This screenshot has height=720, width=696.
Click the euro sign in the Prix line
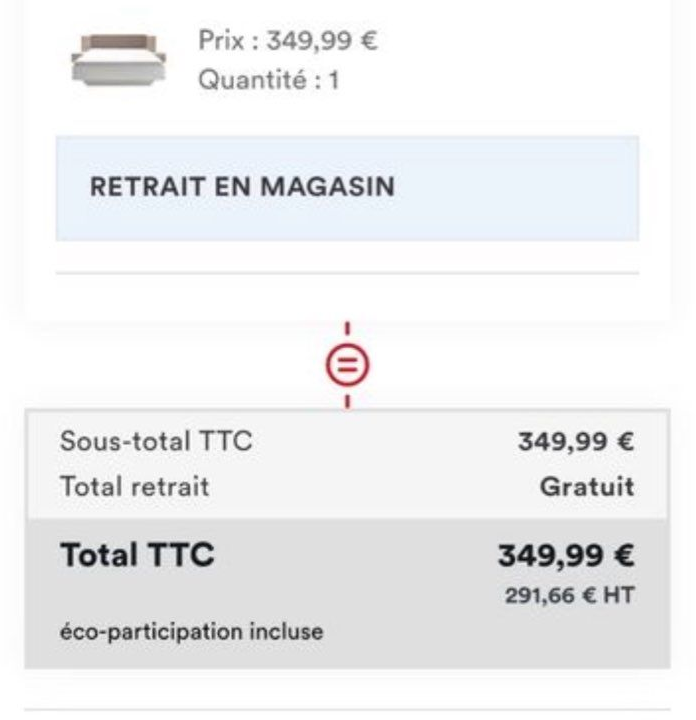point(369,43)
